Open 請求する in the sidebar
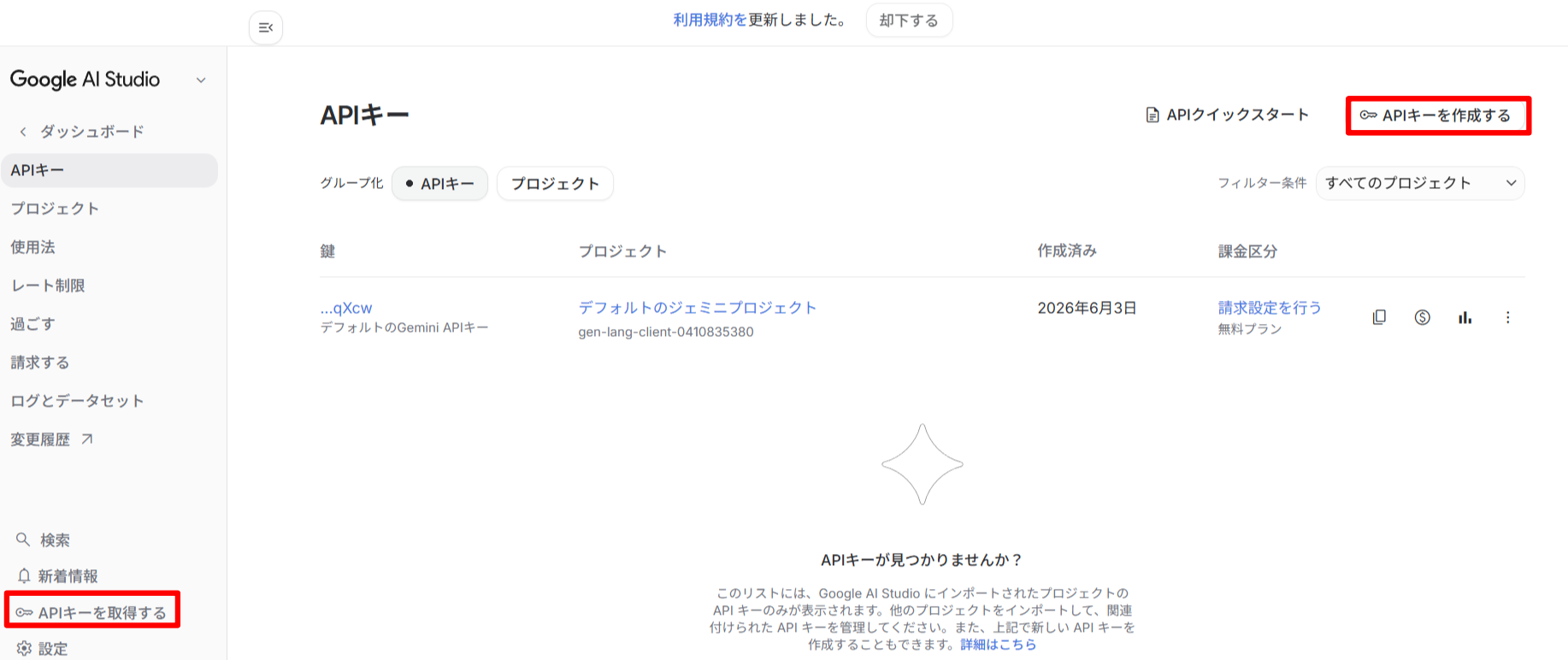This screenshot has width=1568, height=660. pos(40,362)
